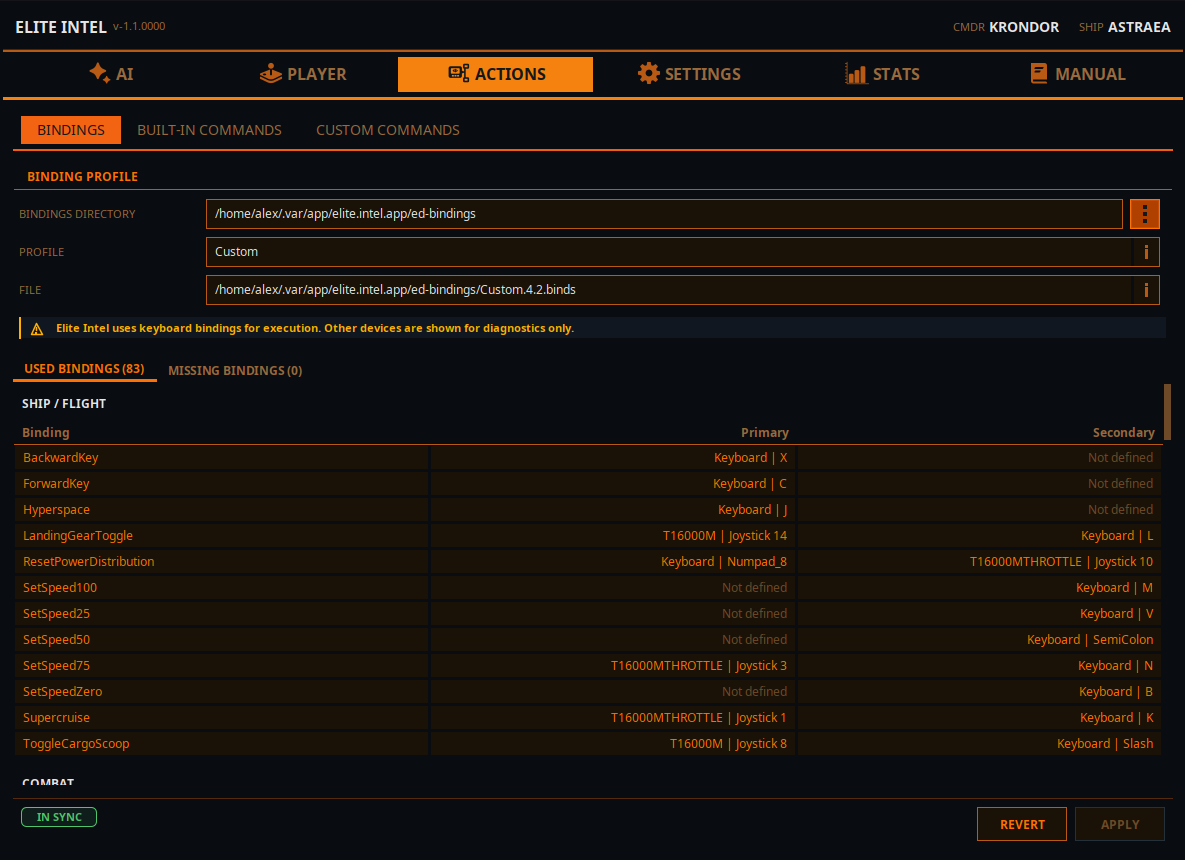Click primary cell Keyboard | J

click(x=612, y=510)
